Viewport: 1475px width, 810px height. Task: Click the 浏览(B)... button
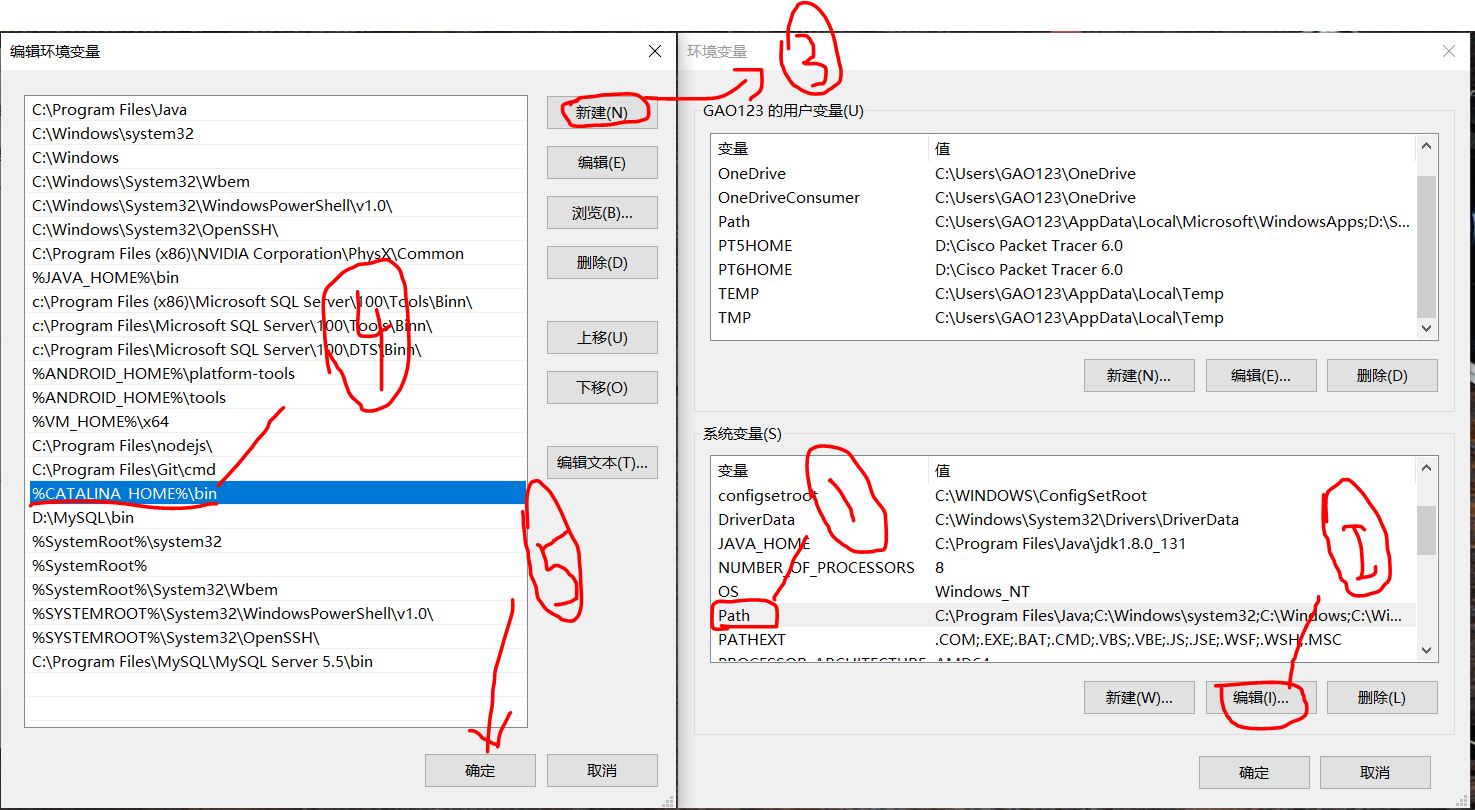coord(602,212)
